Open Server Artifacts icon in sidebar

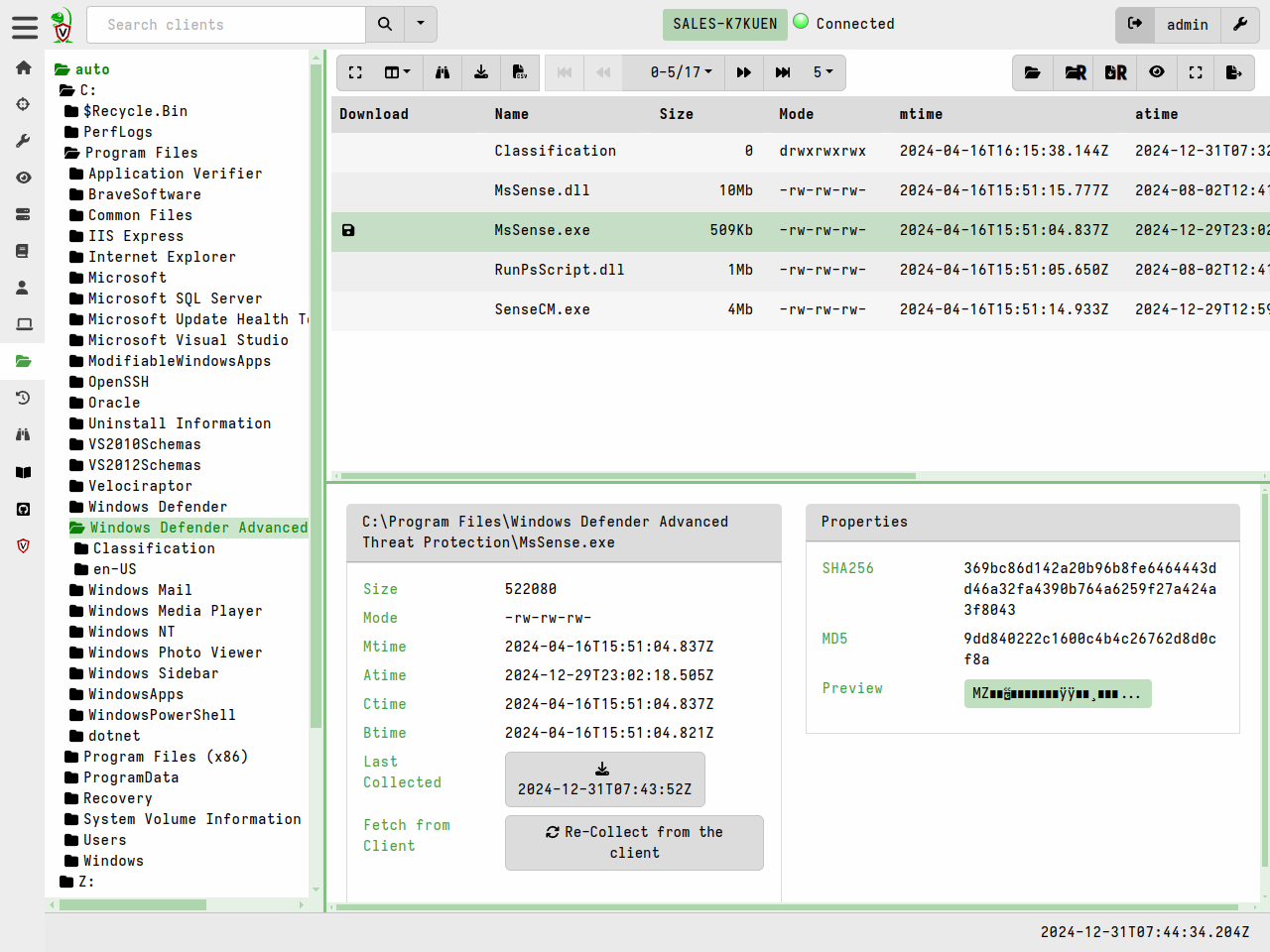point(23,214)
